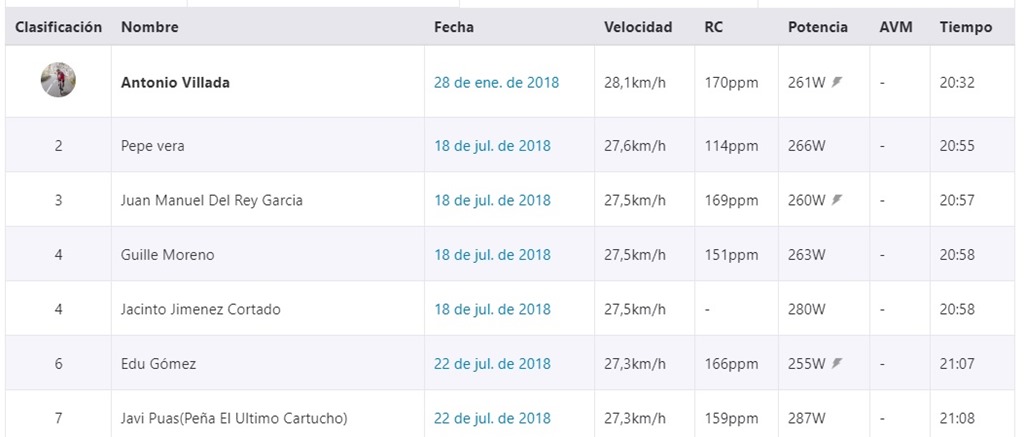Click the Clasificación column header

(59, 27)
